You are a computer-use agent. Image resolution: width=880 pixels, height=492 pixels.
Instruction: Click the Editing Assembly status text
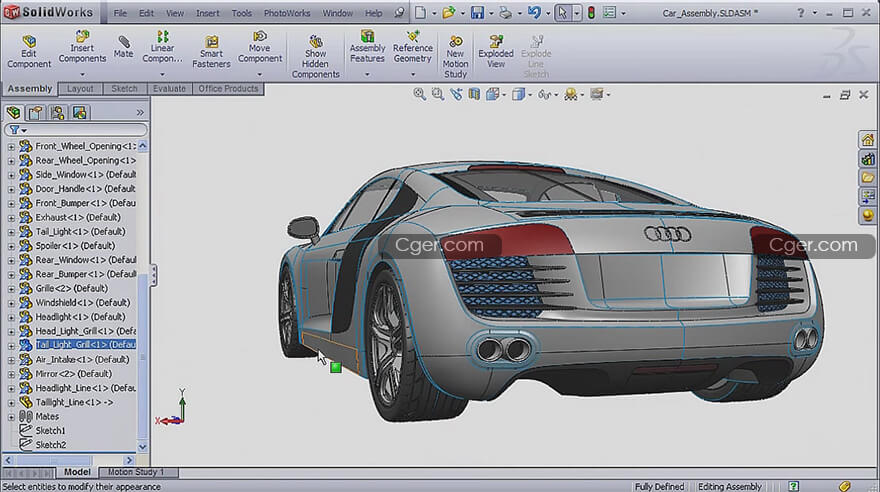[x=730, y=486]
